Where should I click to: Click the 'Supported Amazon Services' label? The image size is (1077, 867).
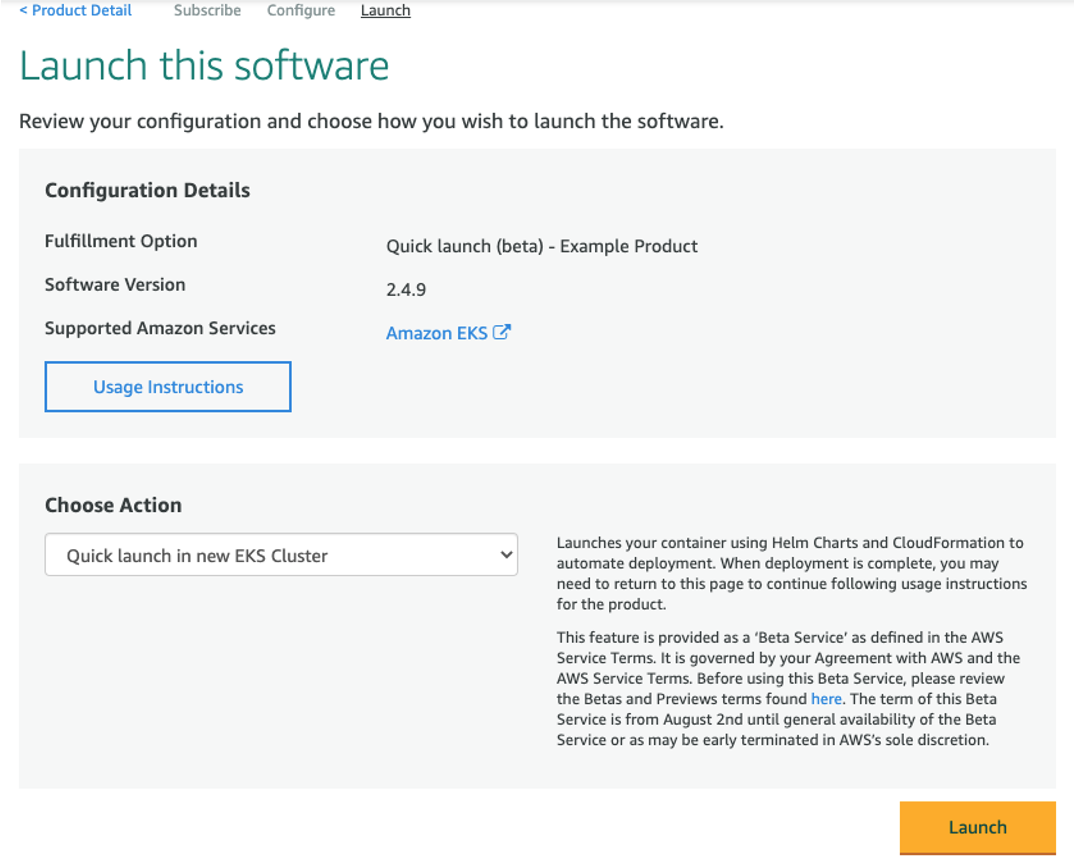(x=160, y=328)
